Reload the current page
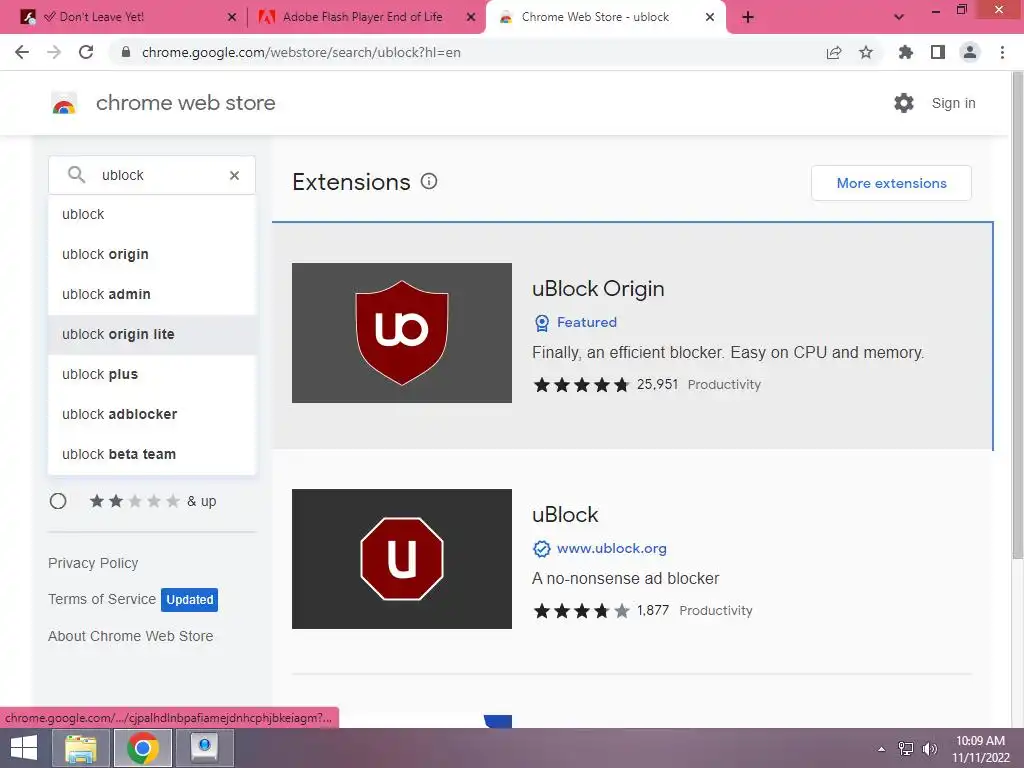This screenshot has width=1024, height=768. point(86,52)
